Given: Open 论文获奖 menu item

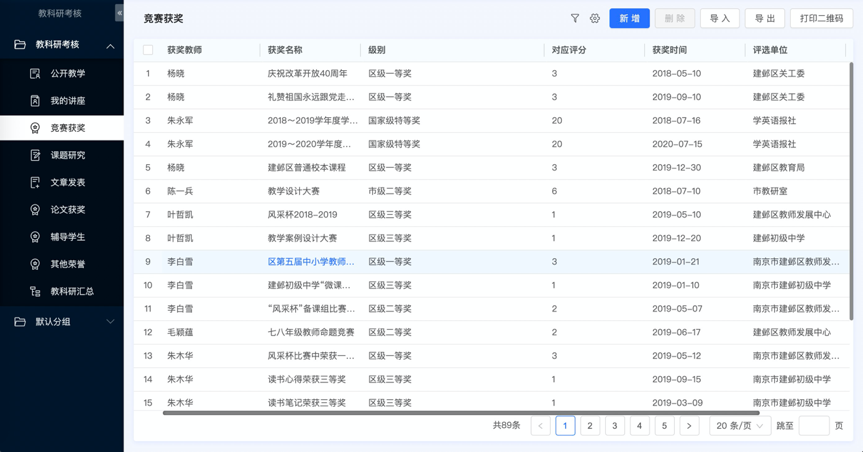Looking at the screenshot, I should pos(62,210).
